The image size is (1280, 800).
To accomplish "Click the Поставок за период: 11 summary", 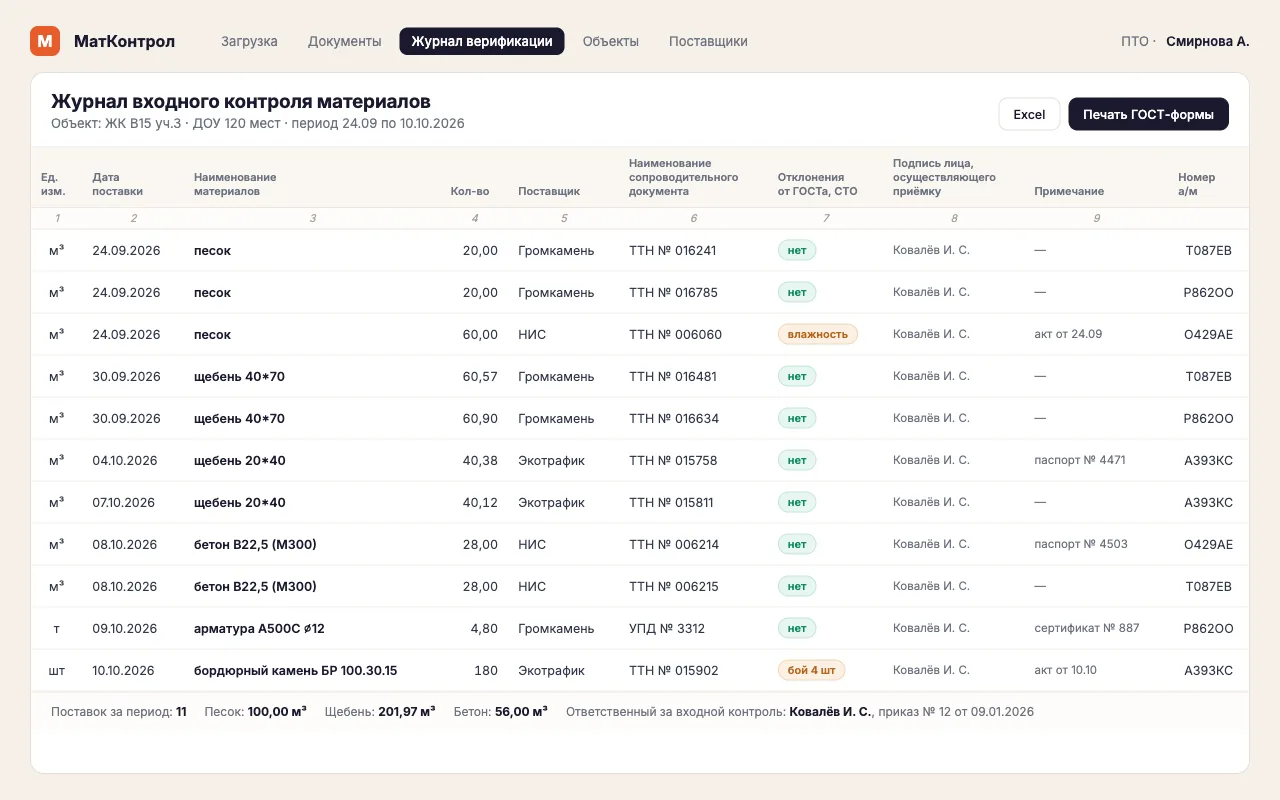I will pos(119,712).
